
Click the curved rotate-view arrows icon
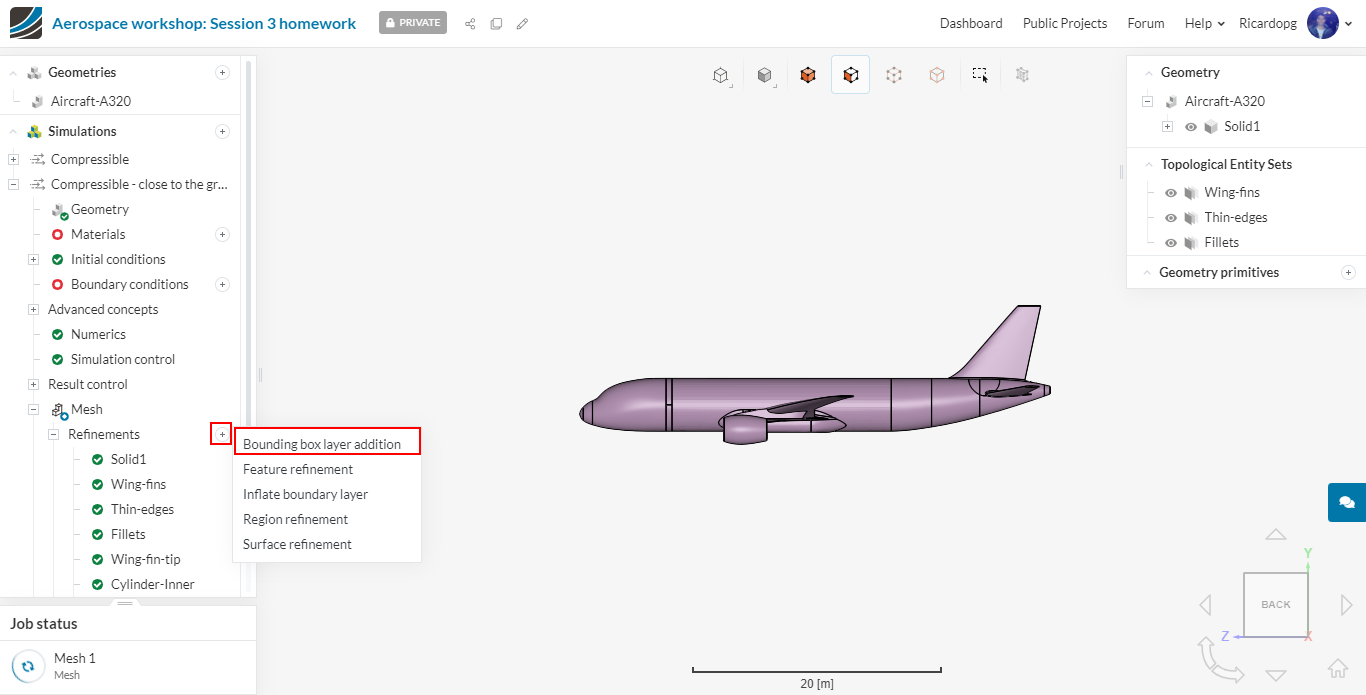point(1219,660)
